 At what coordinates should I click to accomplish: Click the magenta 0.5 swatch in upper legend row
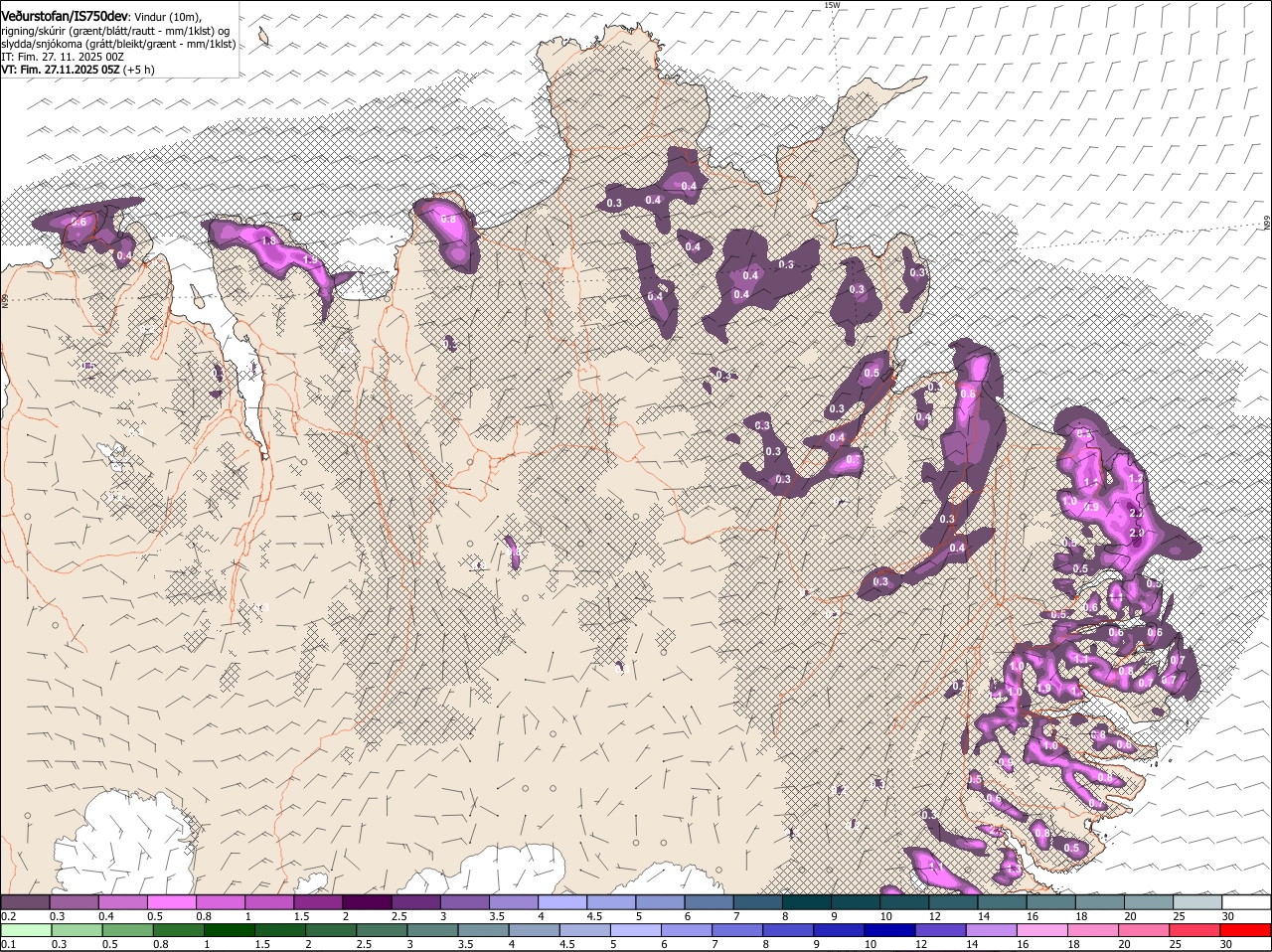click(171, 902)
